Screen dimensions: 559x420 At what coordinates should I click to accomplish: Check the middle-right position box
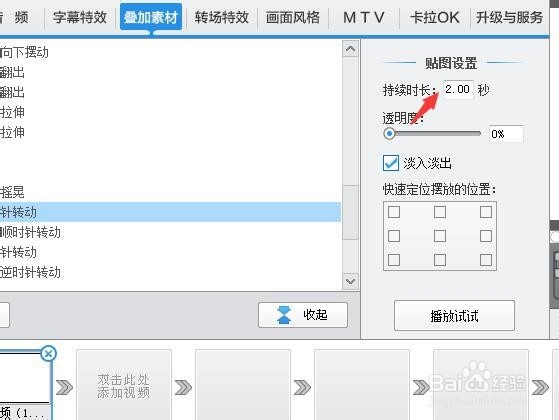(486, 236)
